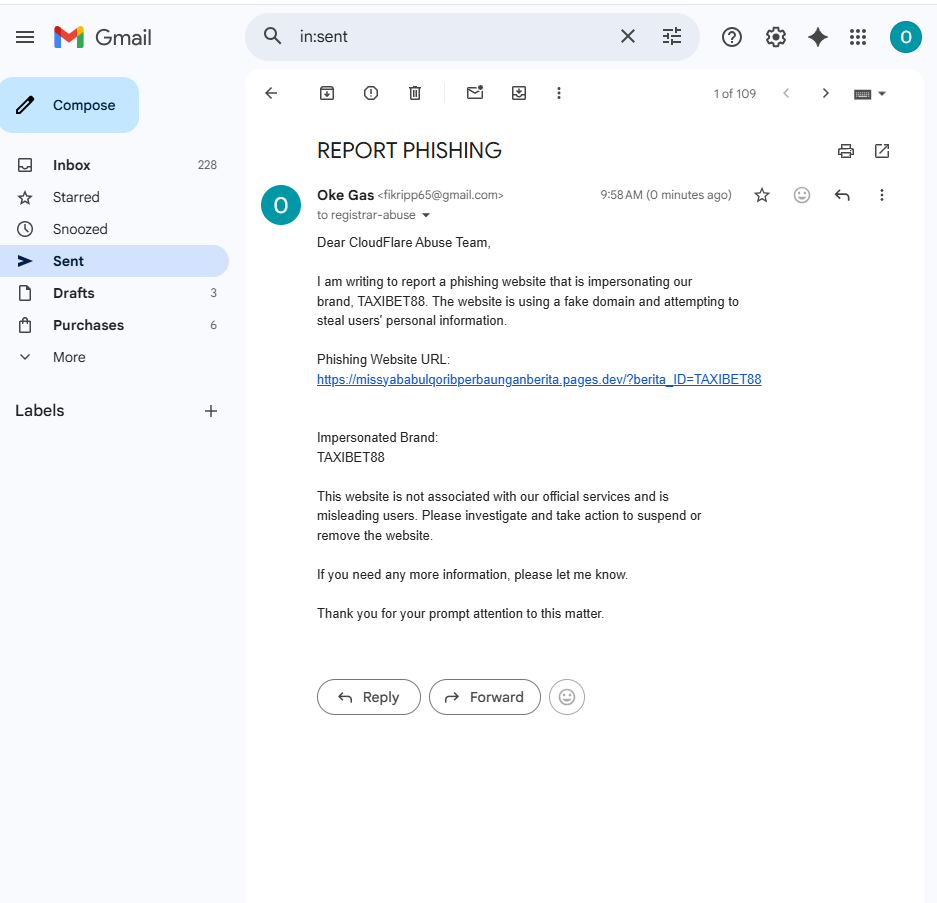The height and width of the screenshot is (903, 937).
Task: Open Settings gear icon
Action: 776,37
